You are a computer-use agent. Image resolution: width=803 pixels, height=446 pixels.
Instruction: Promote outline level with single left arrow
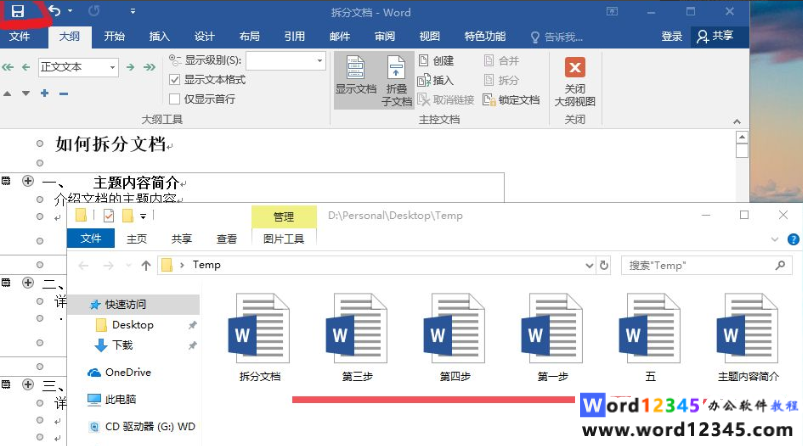point(26,67)
